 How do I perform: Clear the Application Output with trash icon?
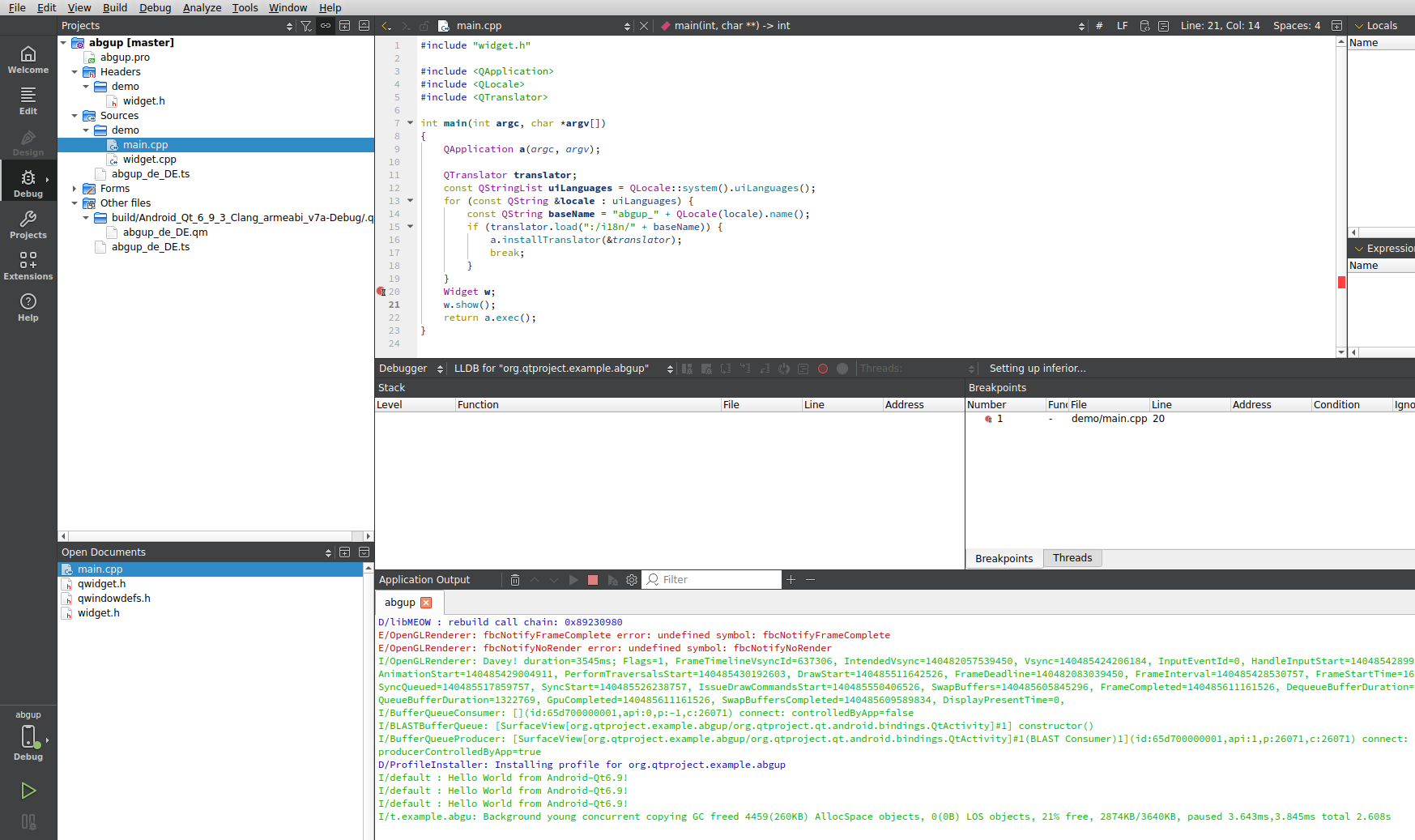[515, 580]
